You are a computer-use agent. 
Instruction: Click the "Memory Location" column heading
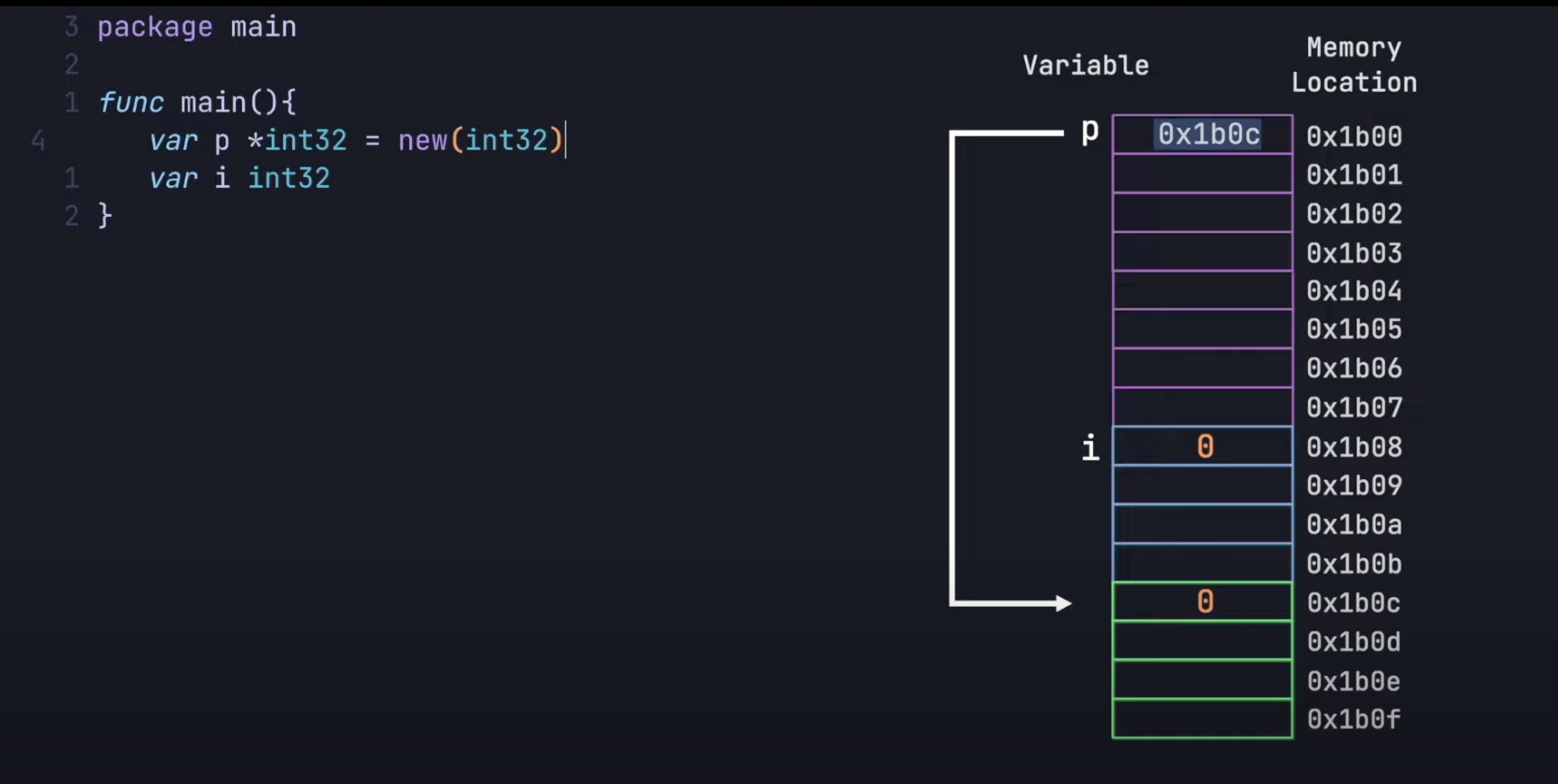pos(1354,66)
